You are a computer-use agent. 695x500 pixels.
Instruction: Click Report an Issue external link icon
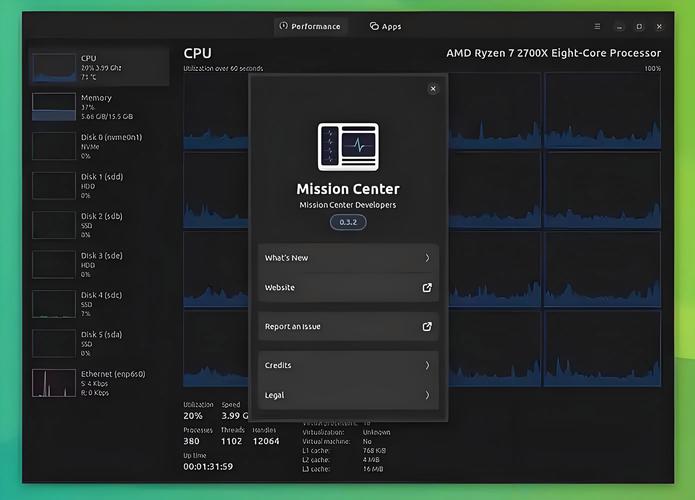pyautogui.click(x=427, y=326)
